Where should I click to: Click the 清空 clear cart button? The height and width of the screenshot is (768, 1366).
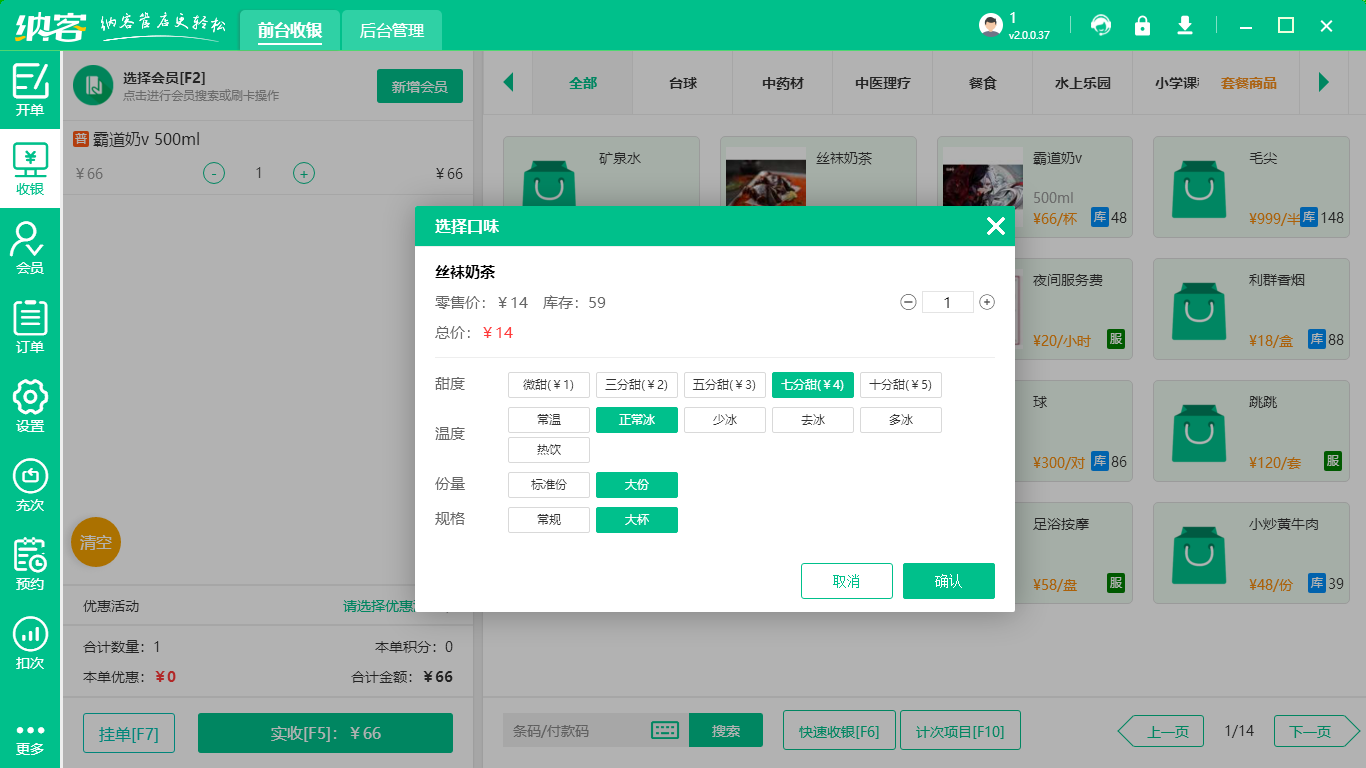(96, 542)
